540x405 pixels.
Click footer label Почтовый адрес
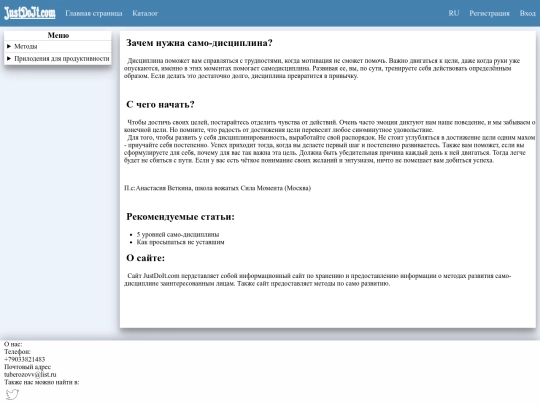click(28, 367)
